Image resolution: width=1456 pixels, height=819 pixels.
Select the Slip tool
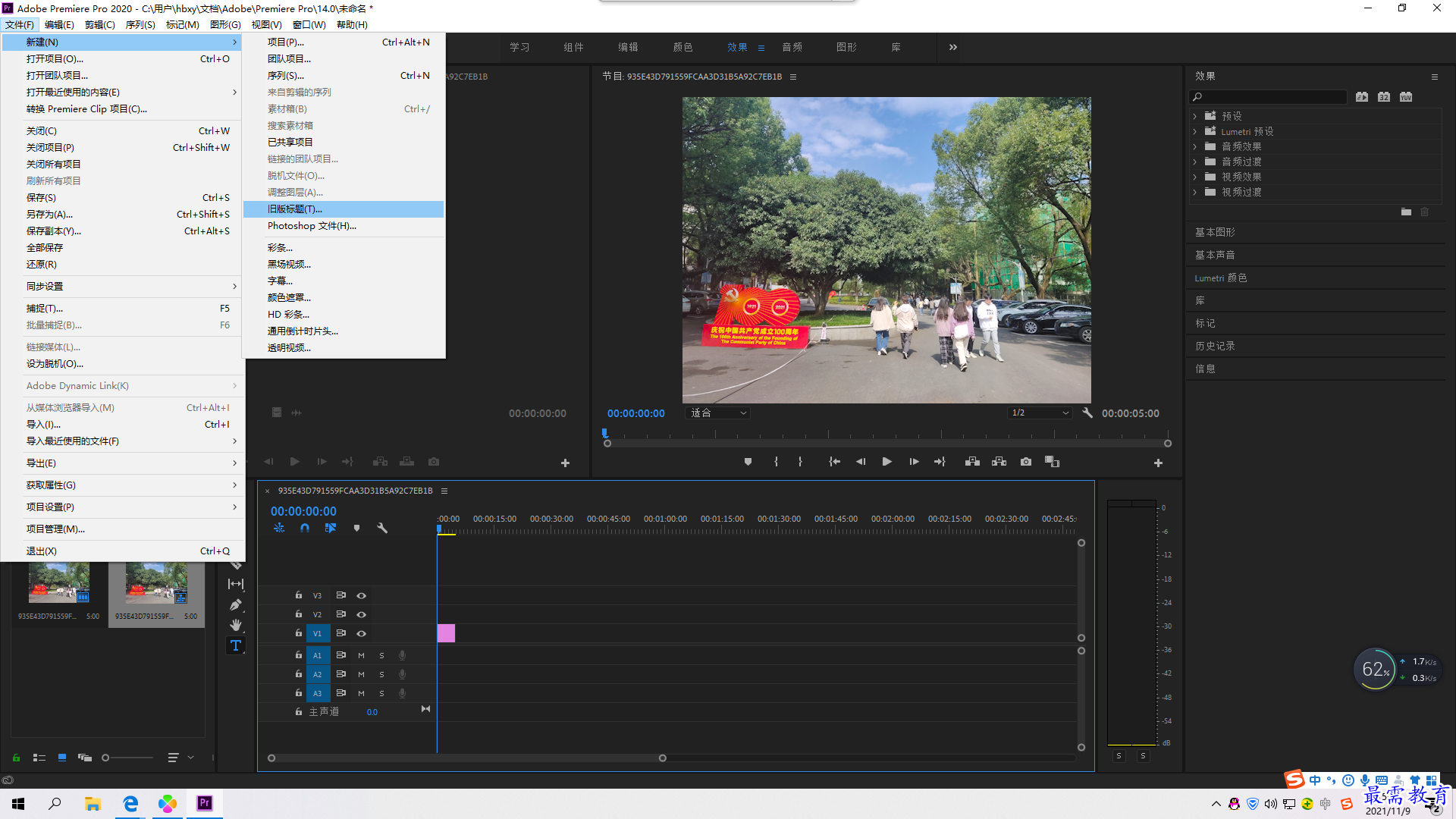tap(236, 584)
